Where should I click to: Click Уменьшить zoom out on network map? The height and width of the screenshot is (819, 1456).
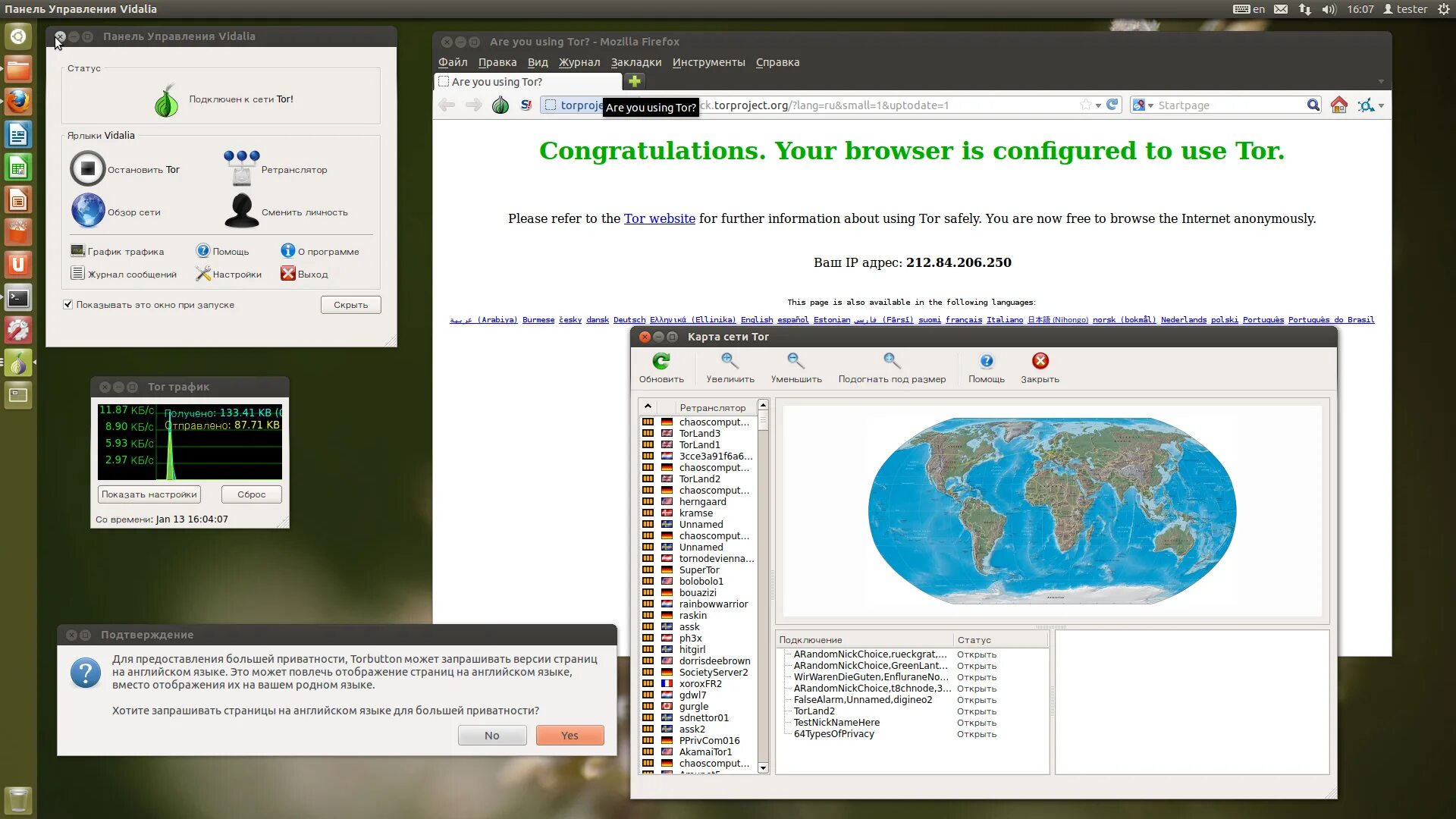click(796, 367)
